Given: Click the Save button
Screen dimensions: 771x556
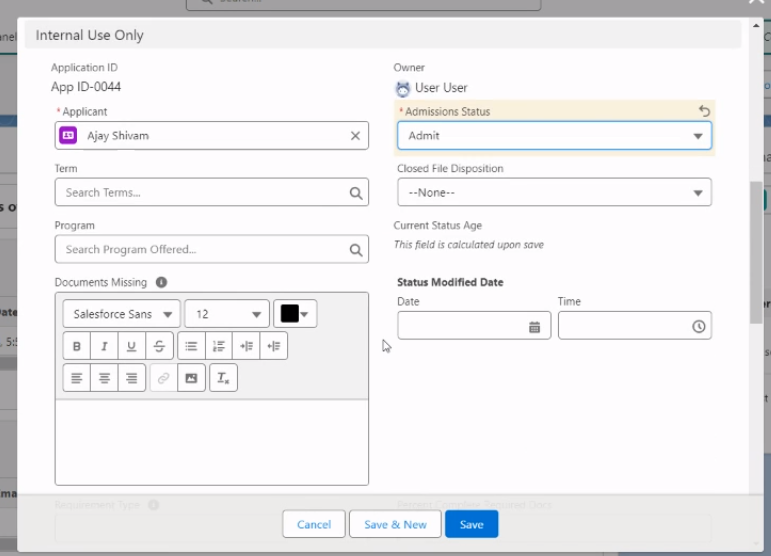Looking at the screenshot, I should click(x=471, y=524).
